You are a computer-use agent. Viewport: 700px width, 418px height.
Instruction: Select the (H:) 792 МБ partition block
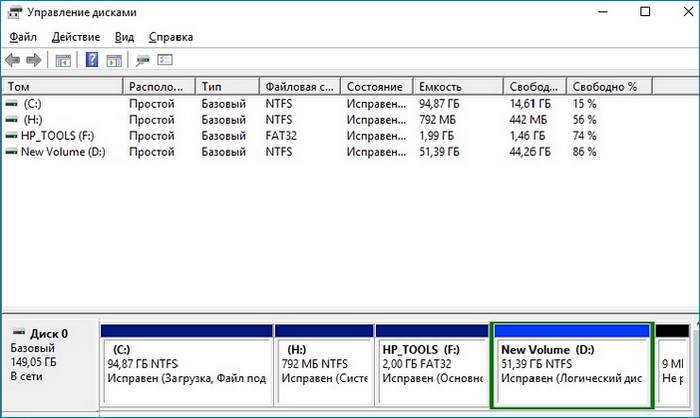click(322, 365)
